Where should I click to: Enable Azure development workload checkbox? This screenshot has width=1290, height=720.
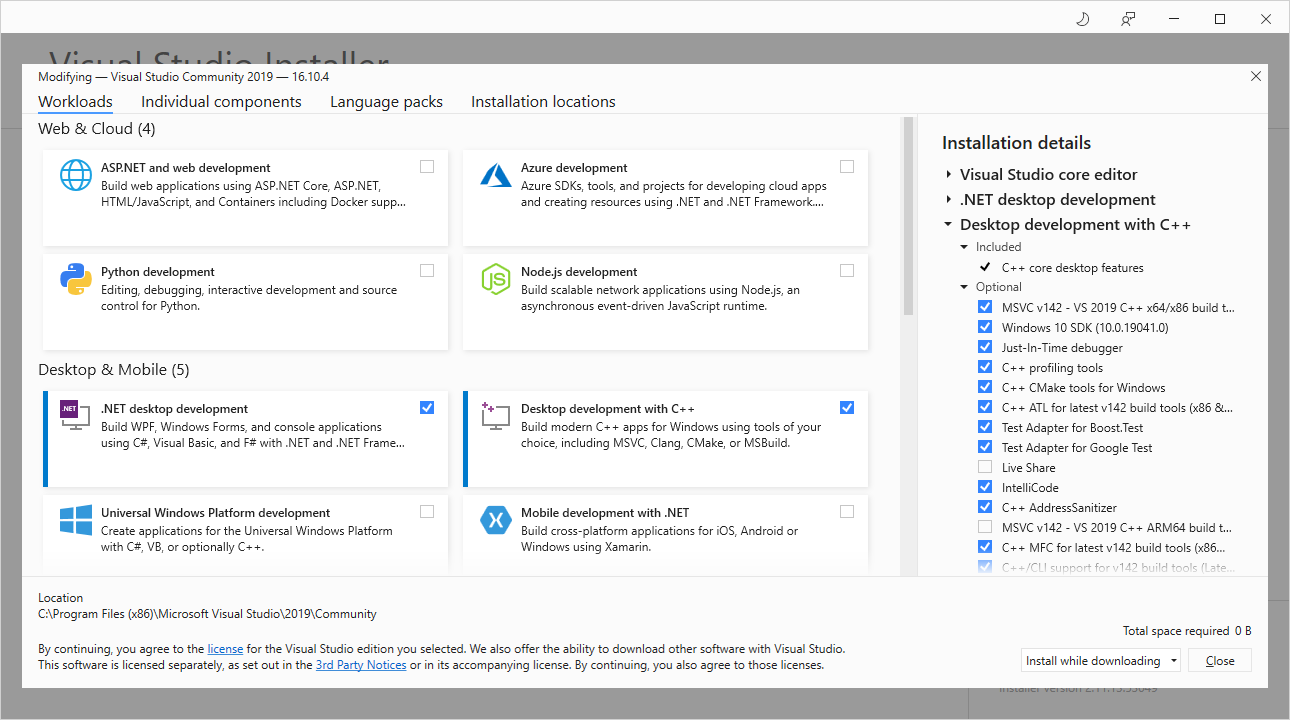coord(847,167)
